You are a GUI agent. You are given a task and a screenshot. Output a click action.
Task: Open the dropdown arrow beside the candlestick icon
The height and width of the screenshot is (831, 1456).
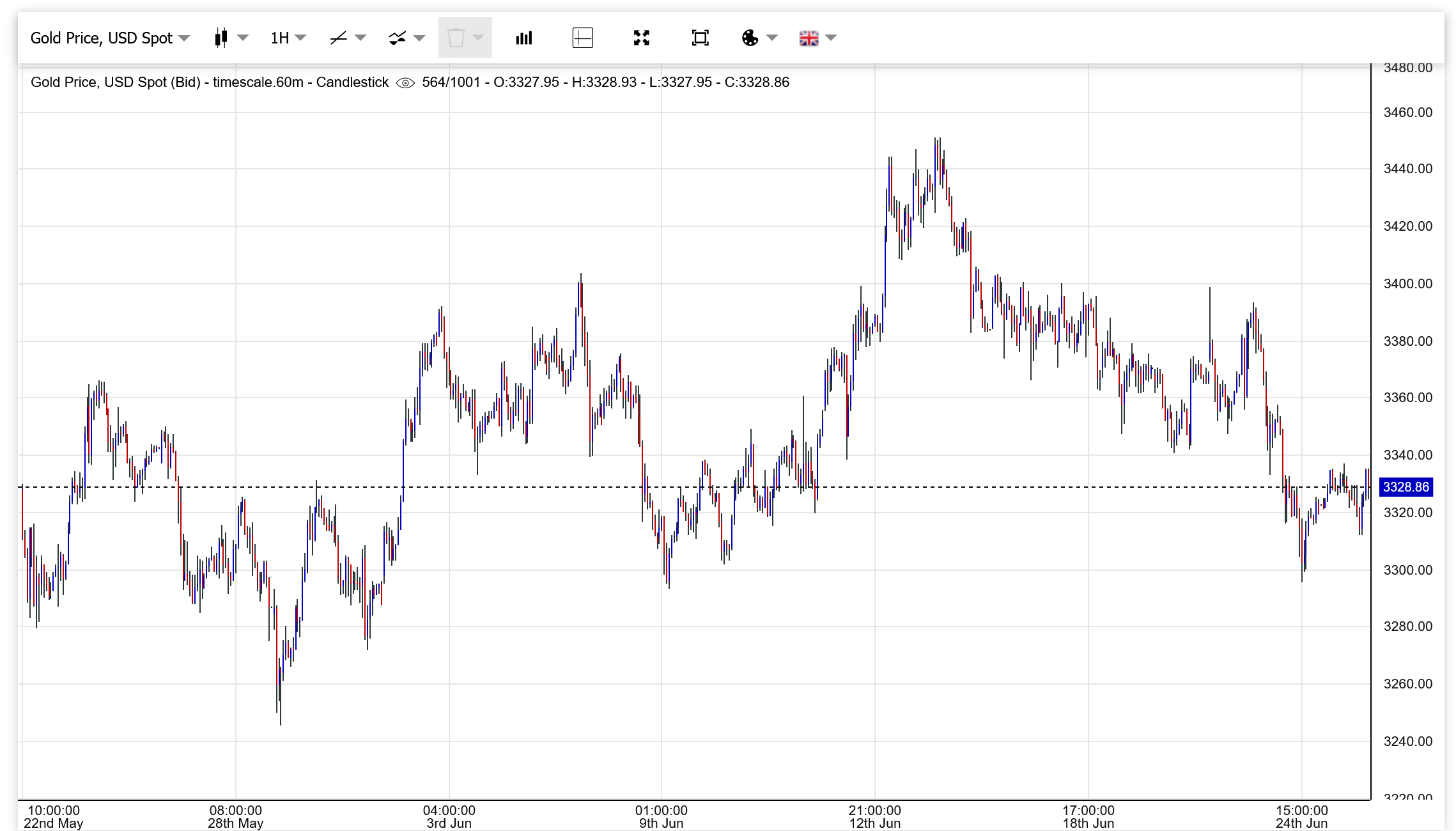243,38
